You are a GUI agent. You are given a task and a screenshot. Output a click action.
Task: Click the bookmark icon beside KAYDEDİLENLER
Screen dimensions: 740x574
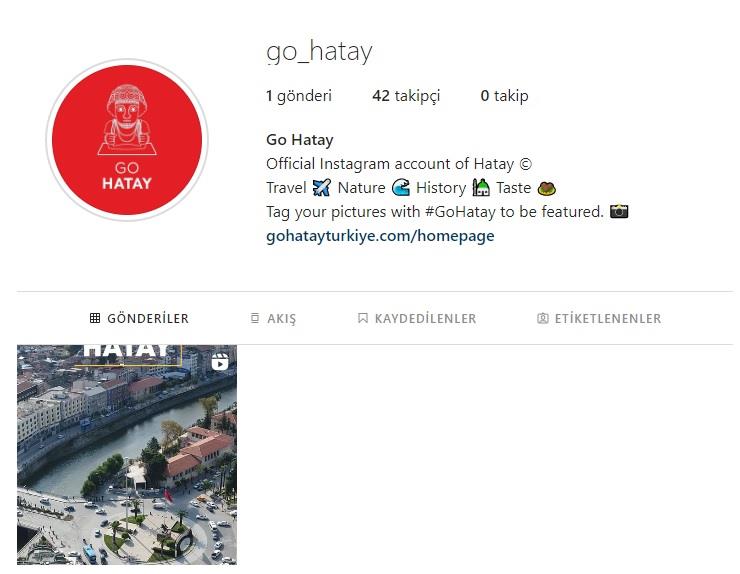tap(362, 318)
